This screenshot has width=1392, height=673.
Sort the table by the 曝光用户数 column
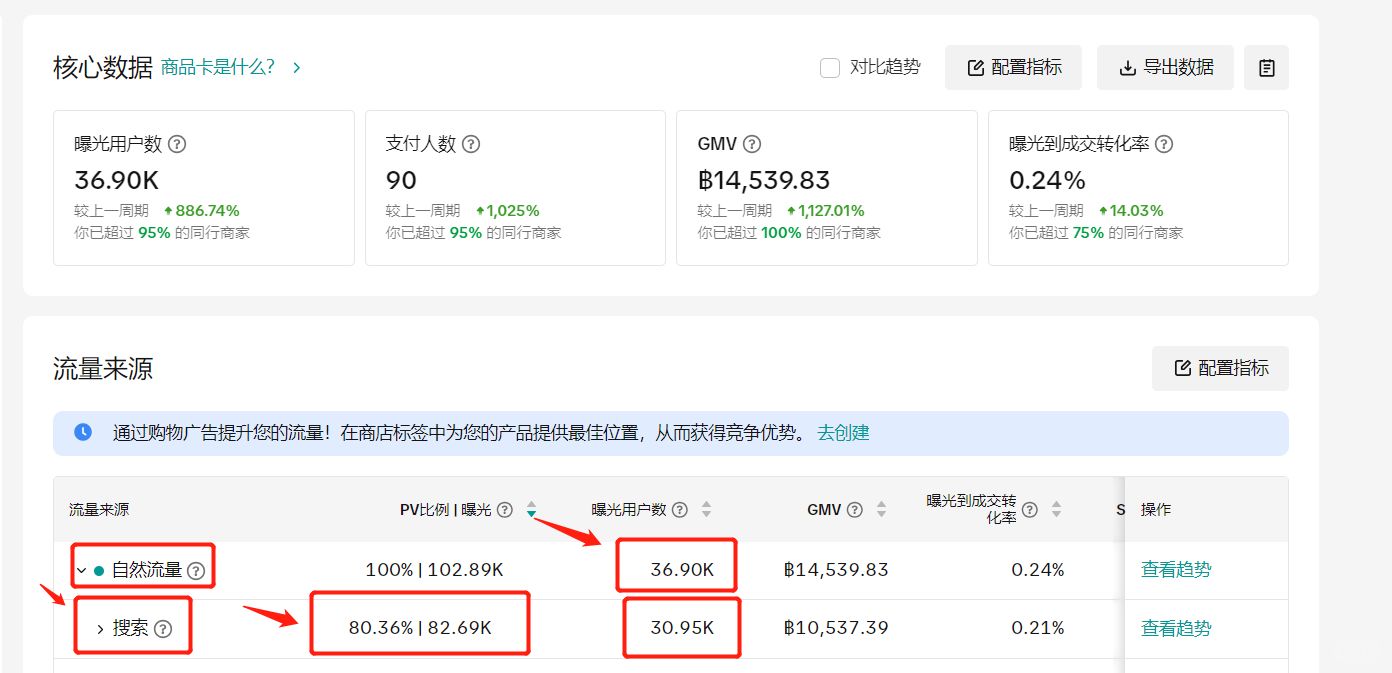(706, 510)
